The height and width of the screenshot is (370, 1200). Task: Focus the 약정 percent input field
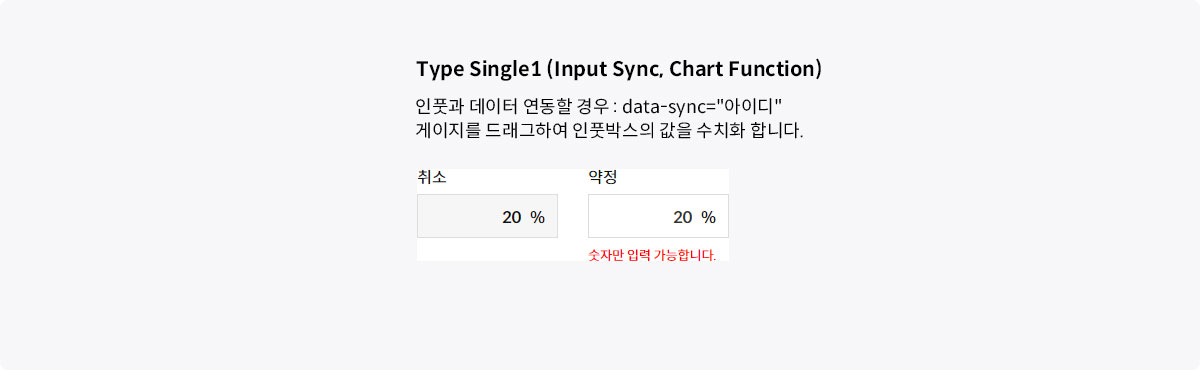tap(658, 216)
